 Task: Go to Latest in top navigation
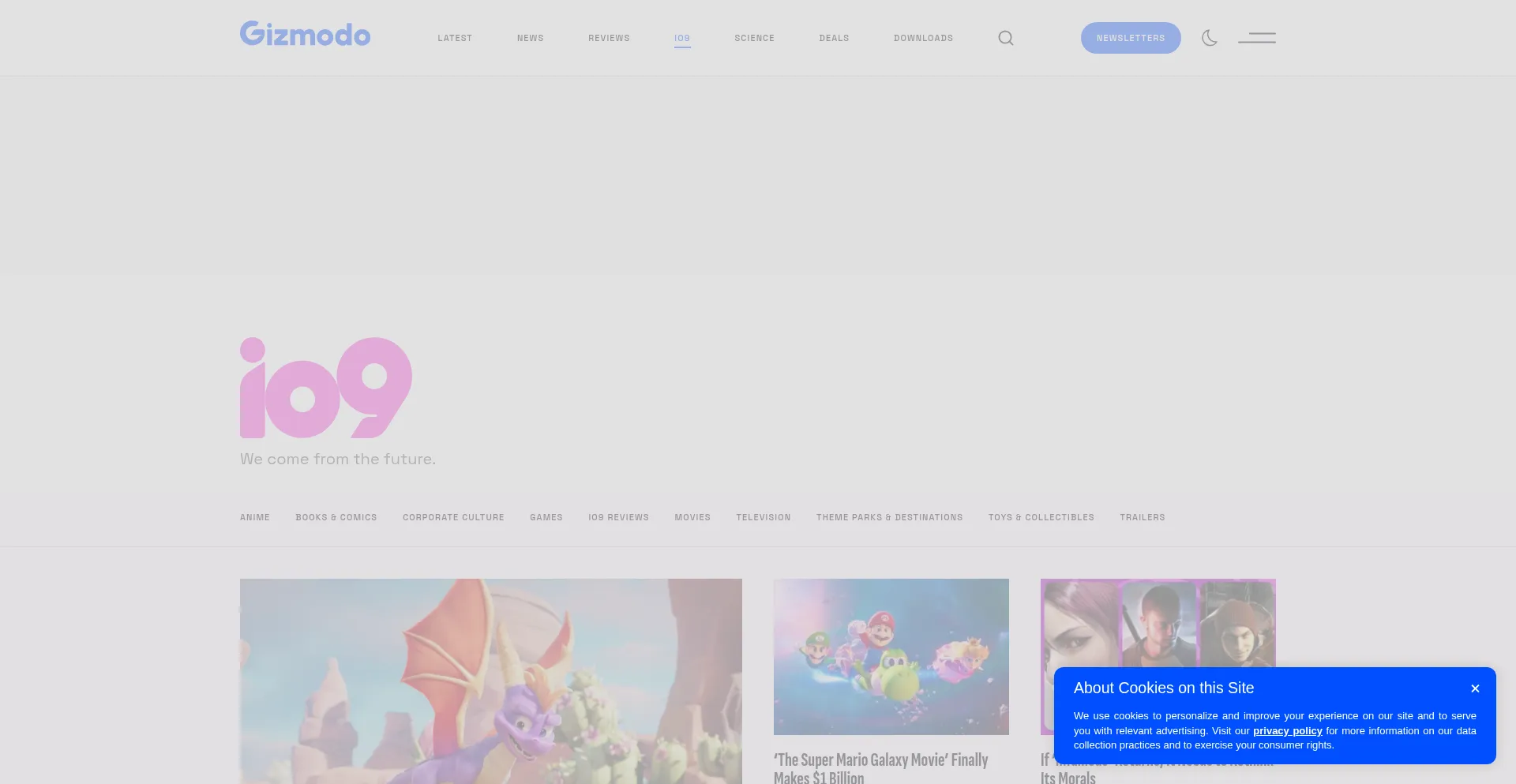(x=455, y=38)
